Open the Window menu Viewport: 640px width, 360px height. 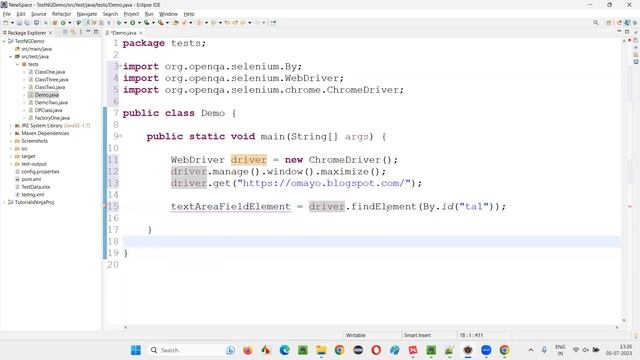[x=168, y=14]
